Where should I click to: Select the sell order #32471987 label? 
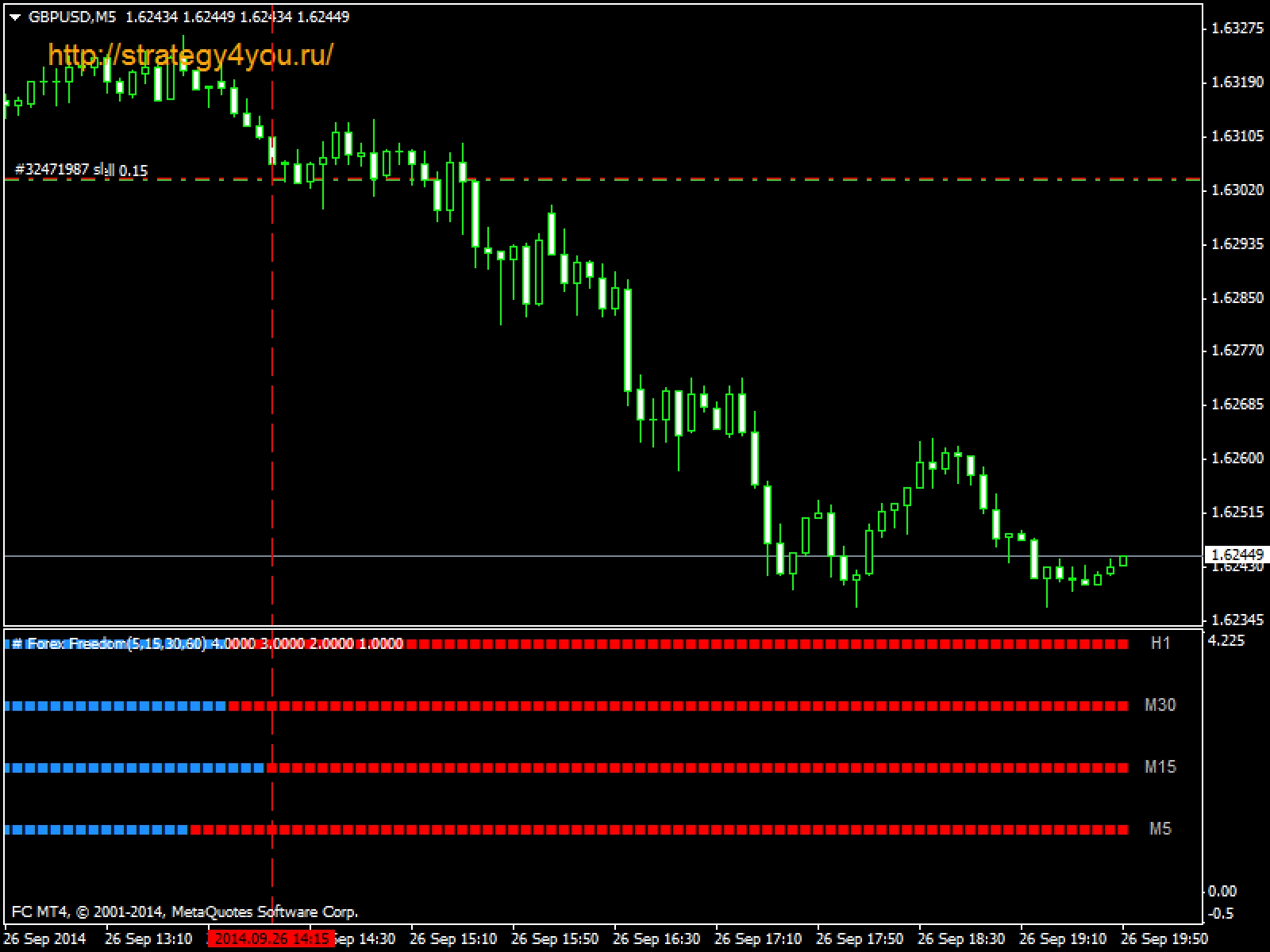point(81,170)
